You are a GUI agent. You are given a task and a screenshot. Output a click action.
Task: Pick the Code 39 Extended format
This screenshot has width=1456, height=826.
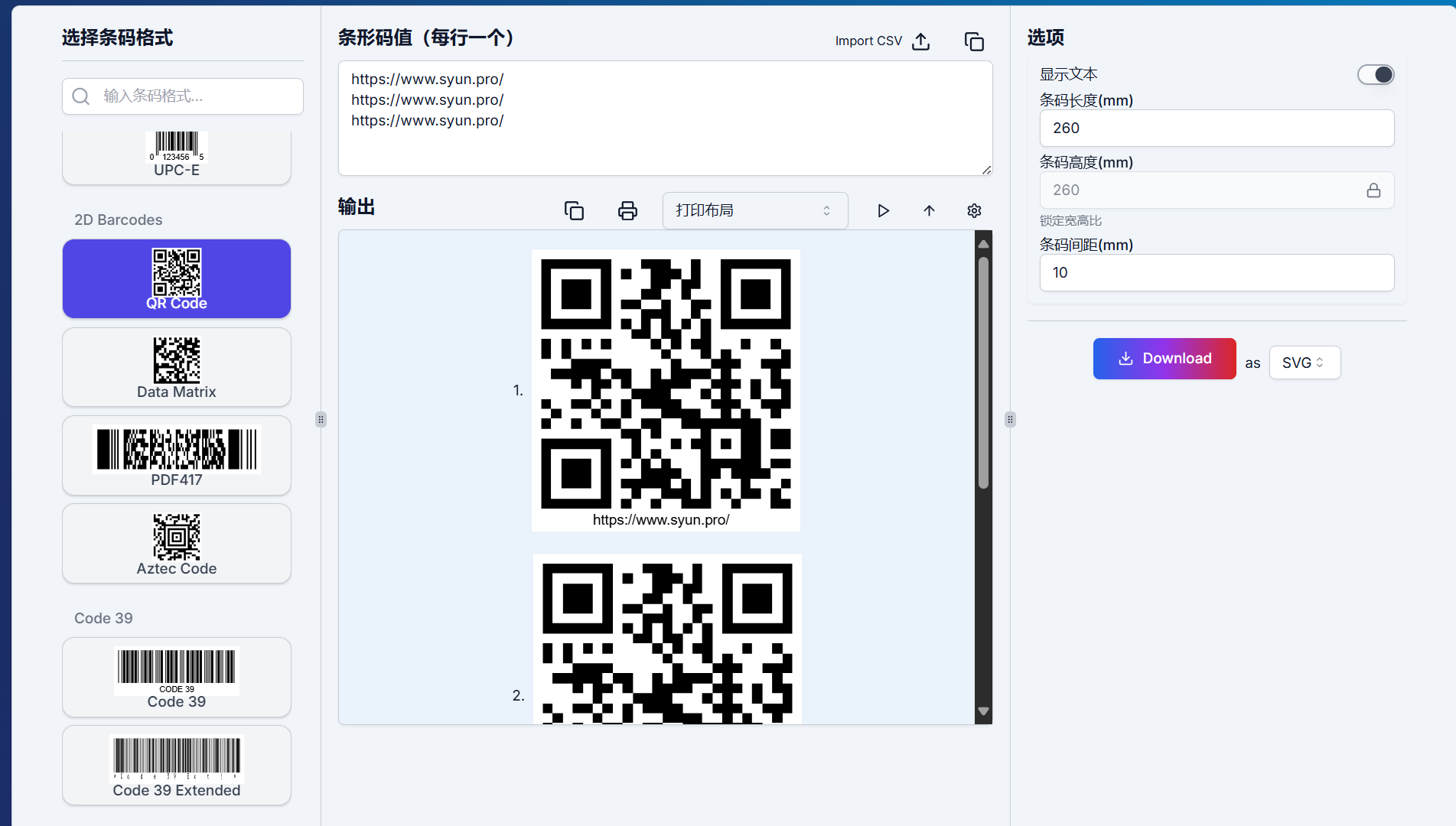click(x=177, y=765)
